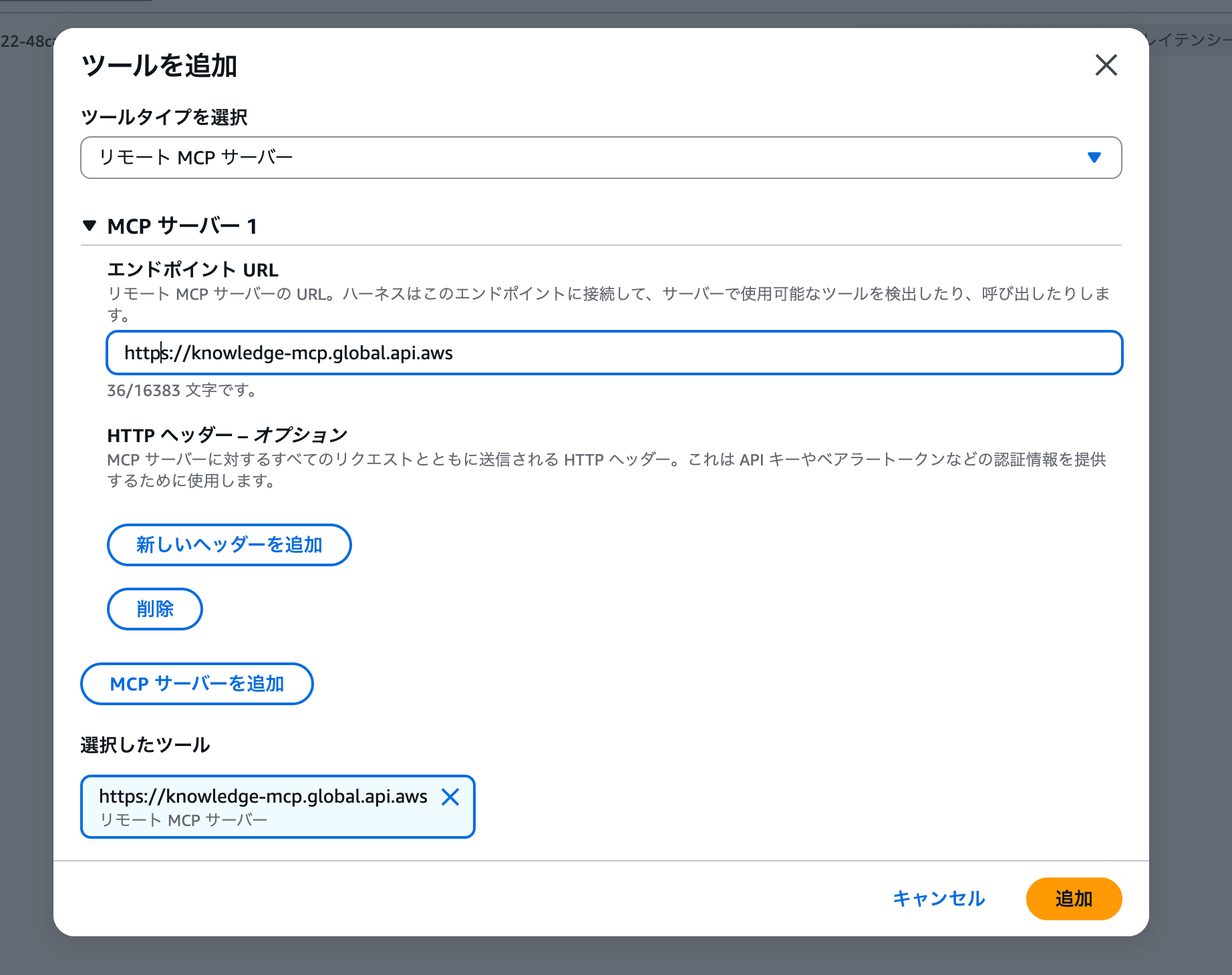
Task: Click the blue dropdown arrow for tool type
Action: tap(1094, 158)
